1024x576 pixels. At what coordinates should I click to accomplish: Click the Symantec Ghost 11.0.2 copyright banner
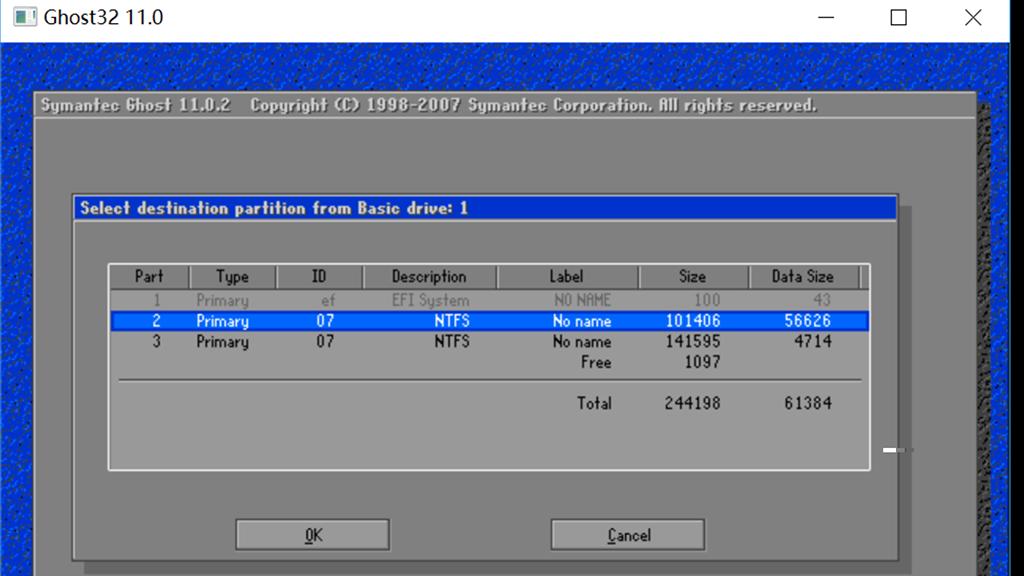430,104
